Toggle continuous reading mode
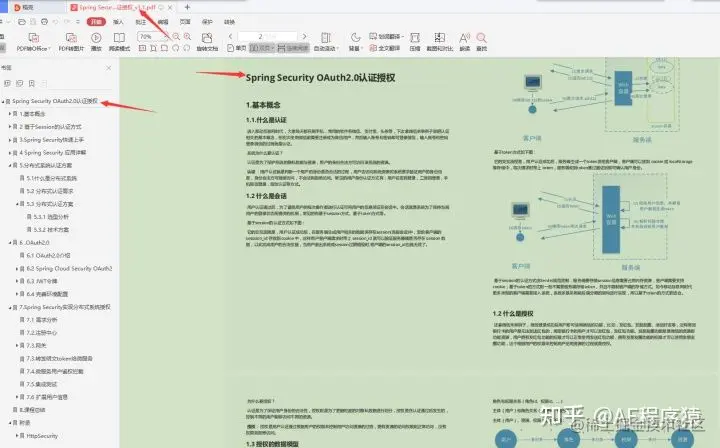Viewport: 720px width, 448px height. [293, 48]
